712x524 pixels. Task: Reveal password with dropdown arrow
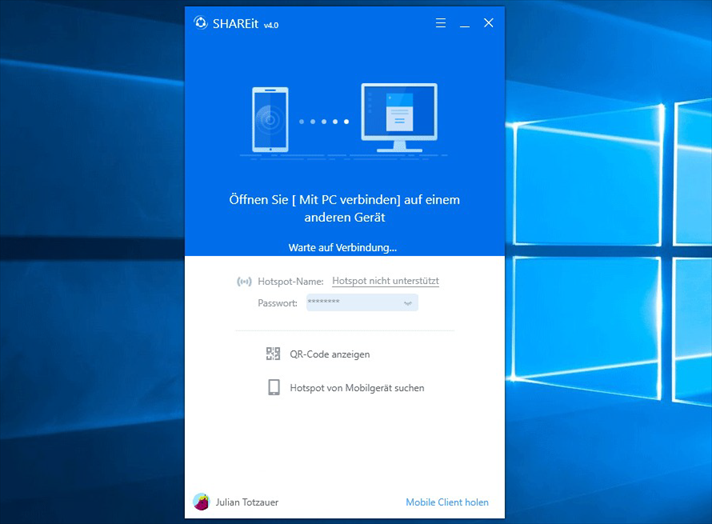tap(408, 303)
